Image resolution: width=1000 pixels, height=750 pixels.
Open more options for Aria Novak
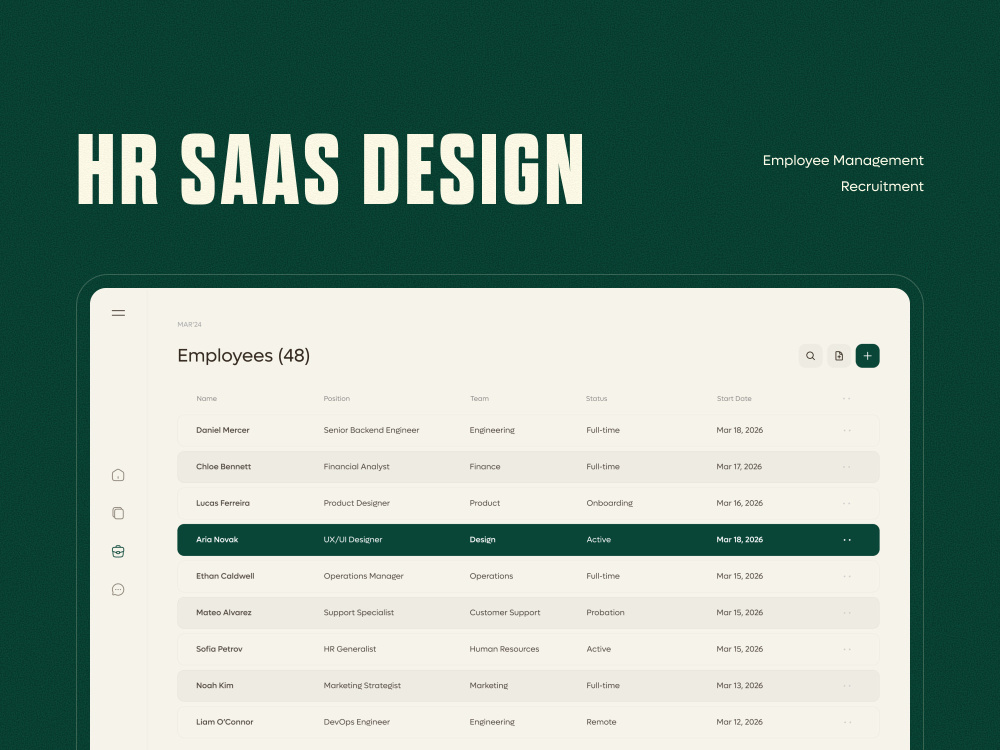[847, 540]
